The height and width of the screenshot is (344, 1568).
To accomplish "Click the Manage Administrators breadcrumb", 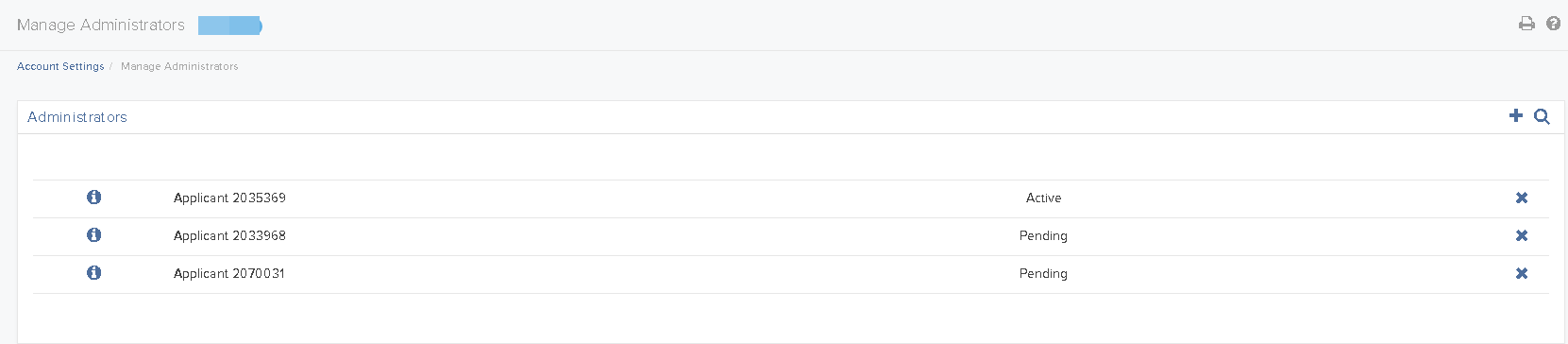I will pyautogui.click(x=179, y=66).
